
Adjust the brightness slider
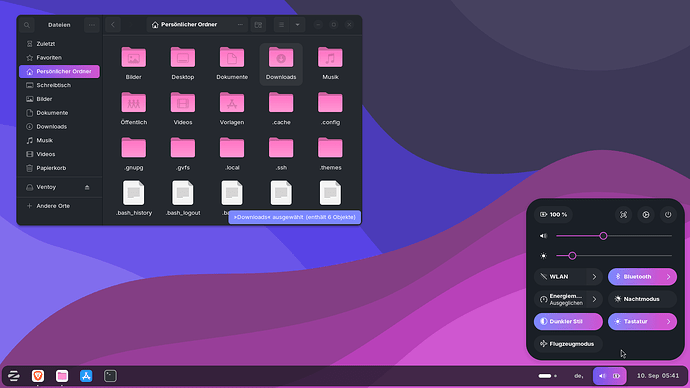click(x=614, y=256)
